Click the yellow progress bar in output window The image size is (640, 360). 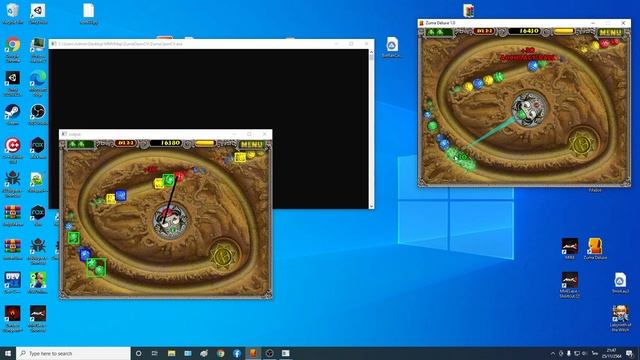(205, 143)
